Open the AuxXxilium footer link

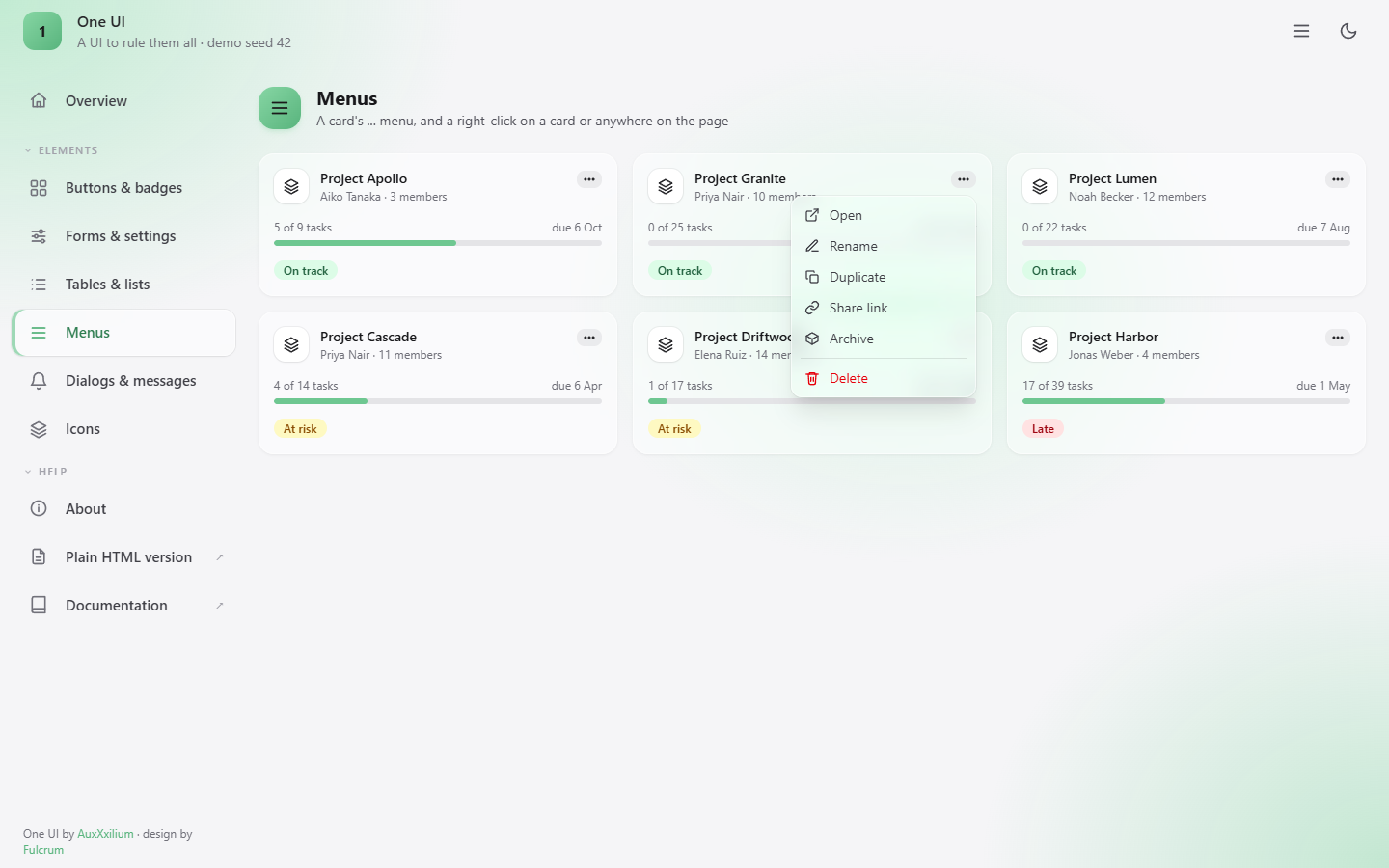click(105, 834)
